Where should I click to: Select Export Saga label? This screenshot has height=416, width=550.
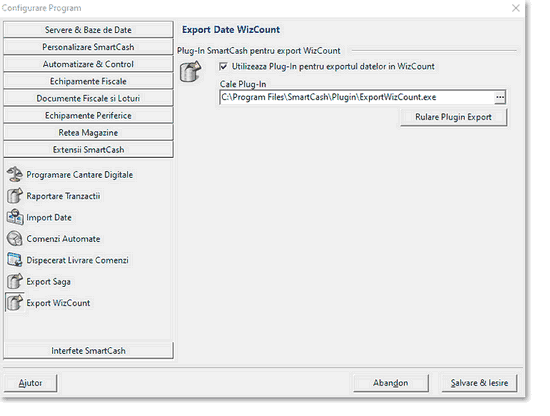[48, 282]
